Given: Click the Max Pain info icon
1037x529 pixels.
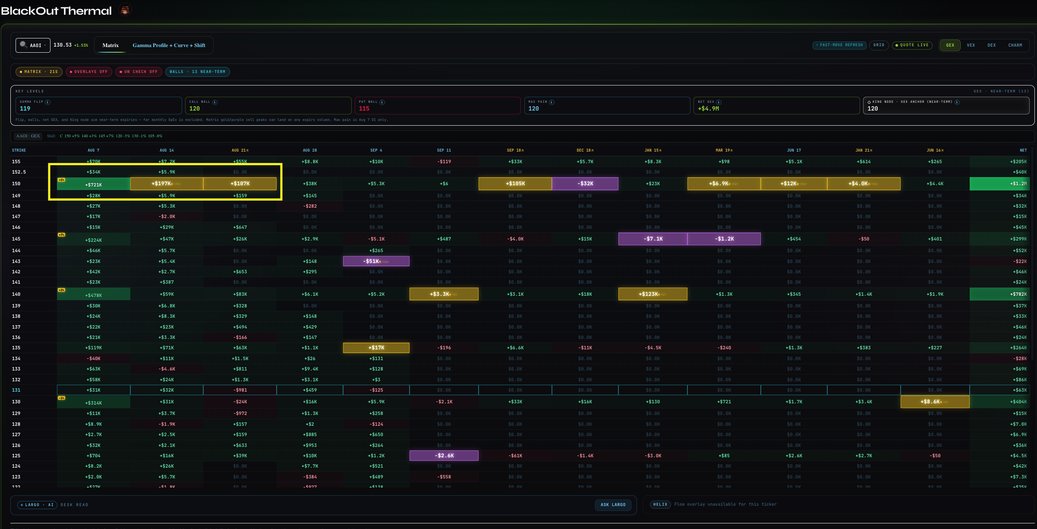Looking at the screenshot, I should point(552,102).
